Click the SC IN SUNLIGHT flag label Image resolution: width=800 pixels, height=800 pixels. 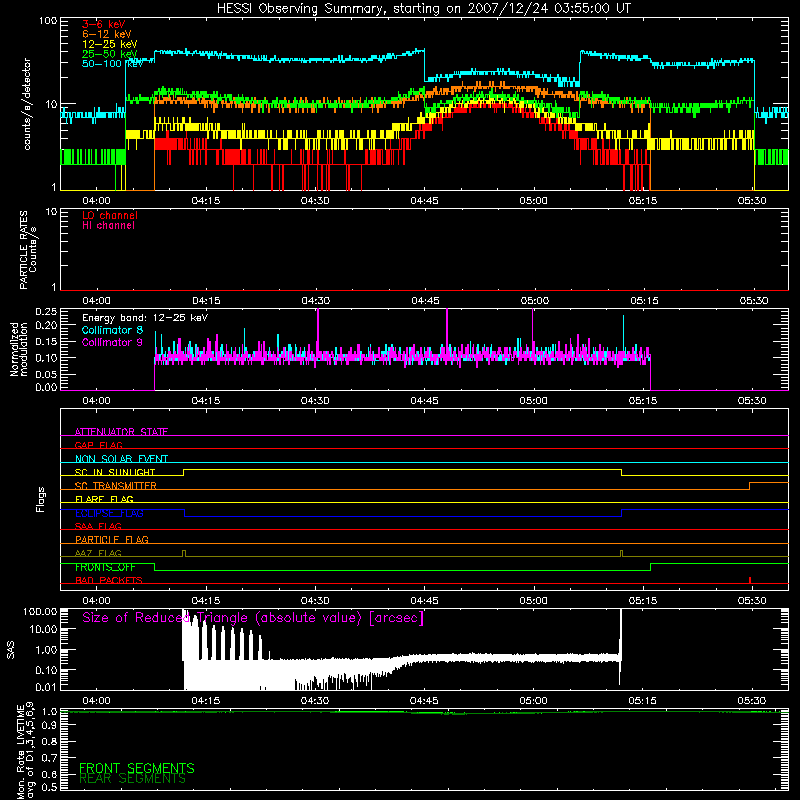tap(115, 472)
